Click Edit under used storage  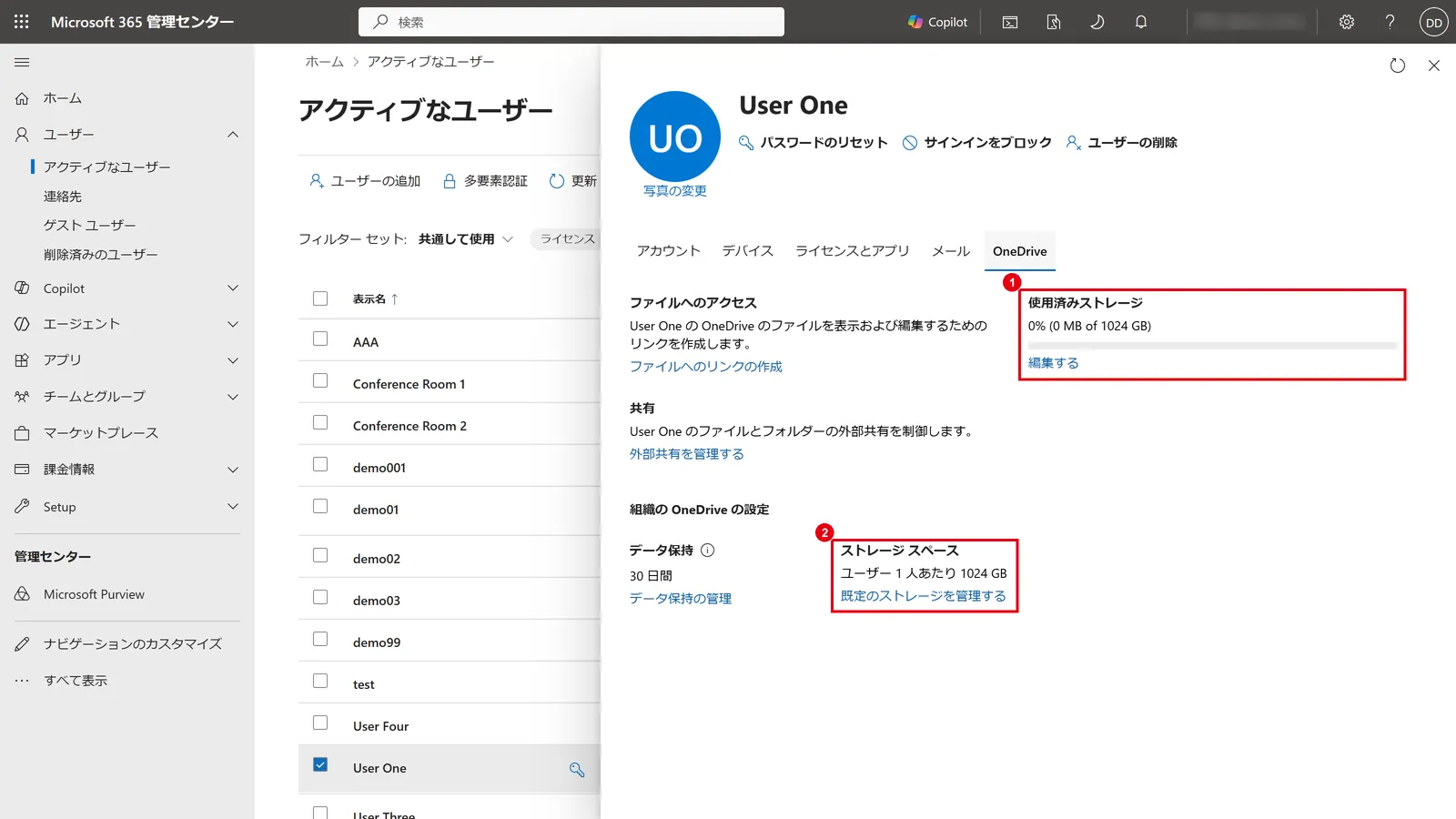click(1053, 363)
